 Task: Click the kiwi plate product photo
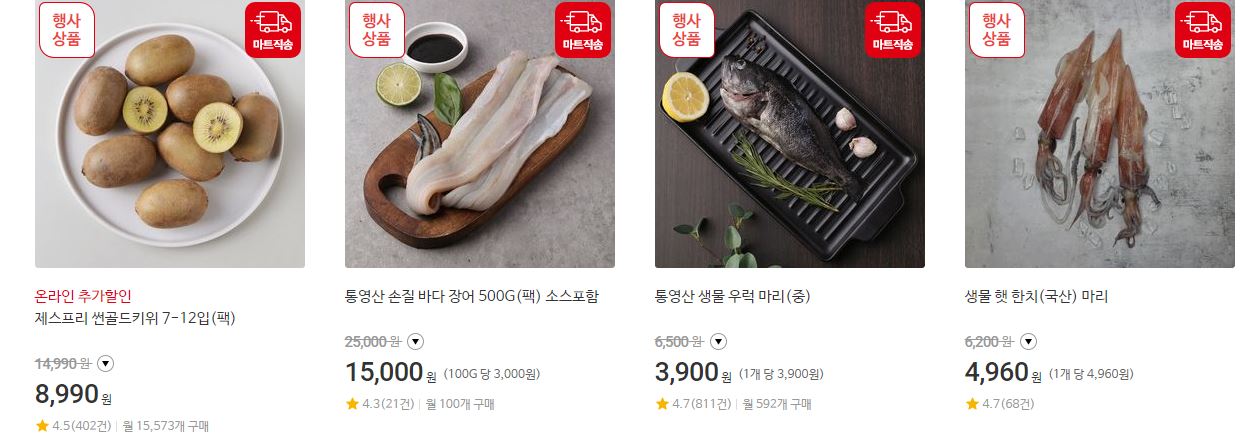pos(170,134)
